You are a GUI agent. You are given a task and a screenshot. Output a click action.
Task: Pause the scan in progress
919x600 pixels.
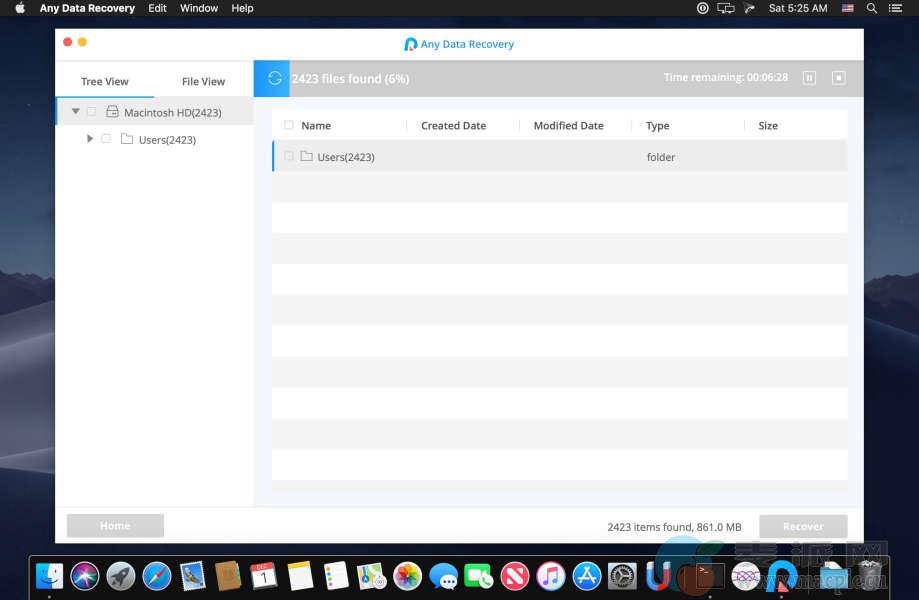(x=810, y=78)
